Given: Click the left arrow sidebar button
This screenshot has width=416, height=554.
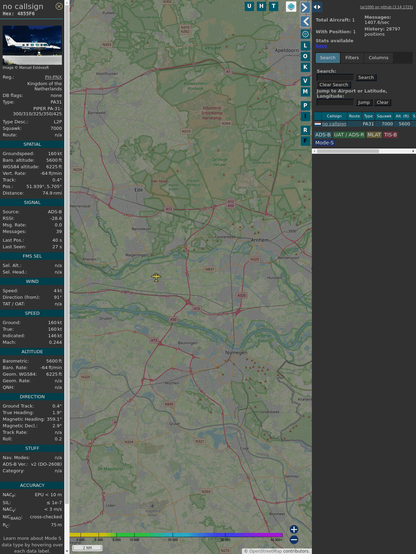Looking at the screenshot, I should (305, 22).
